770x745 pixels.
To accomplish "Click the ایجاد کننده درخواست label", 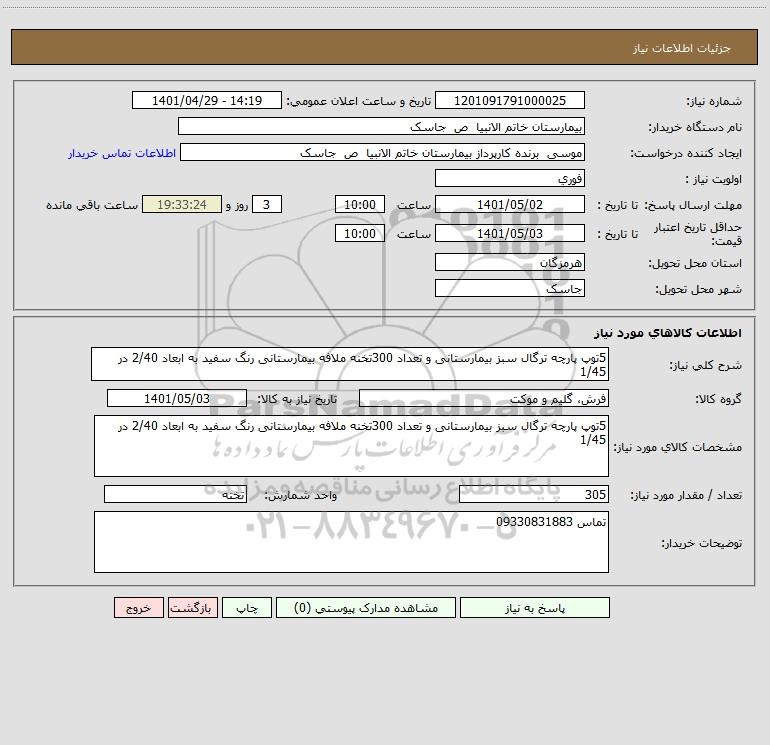I will [x=686, y=153].
